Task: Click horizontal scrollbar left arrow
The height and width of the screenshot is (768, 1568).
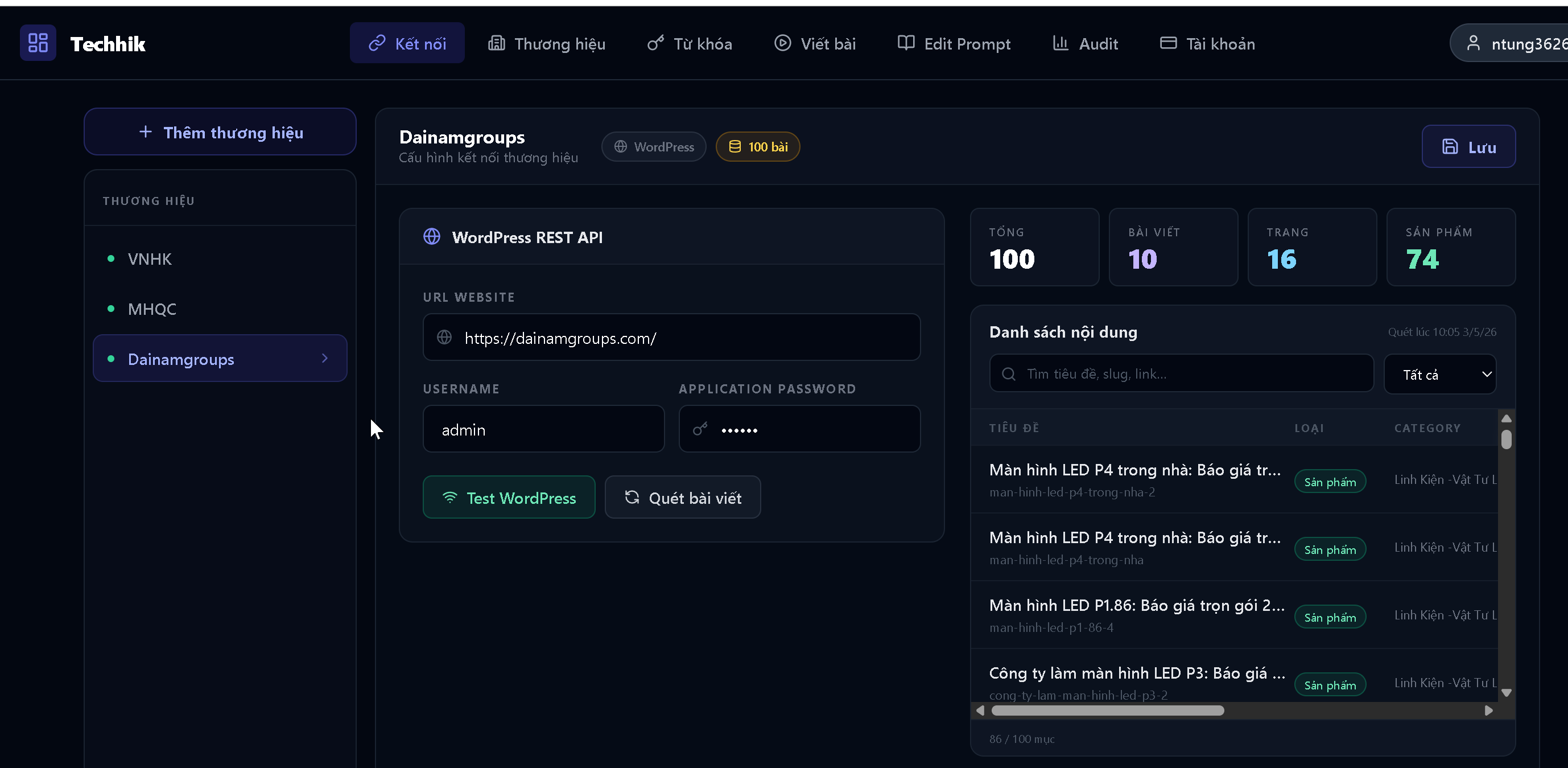Action: (980, 710)
